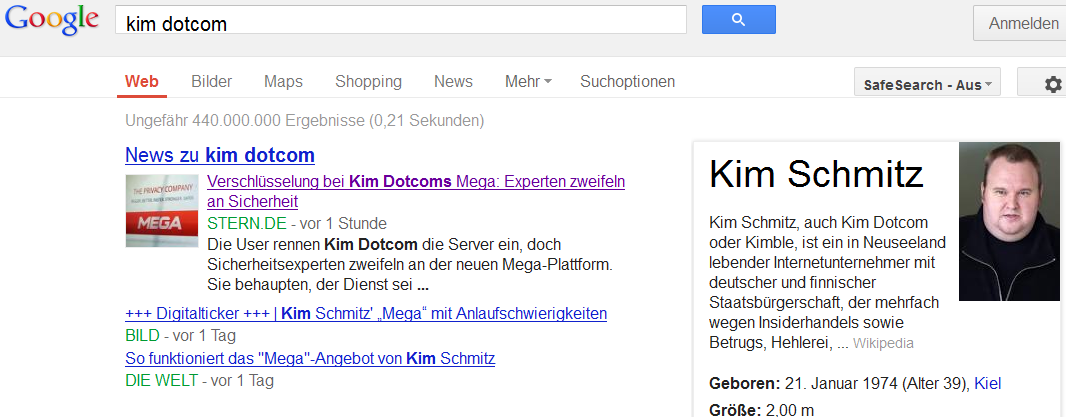Click the STERN.DE source label
Image resolution: width=1066 pixels, height=417 pixels.
point(247,223)
